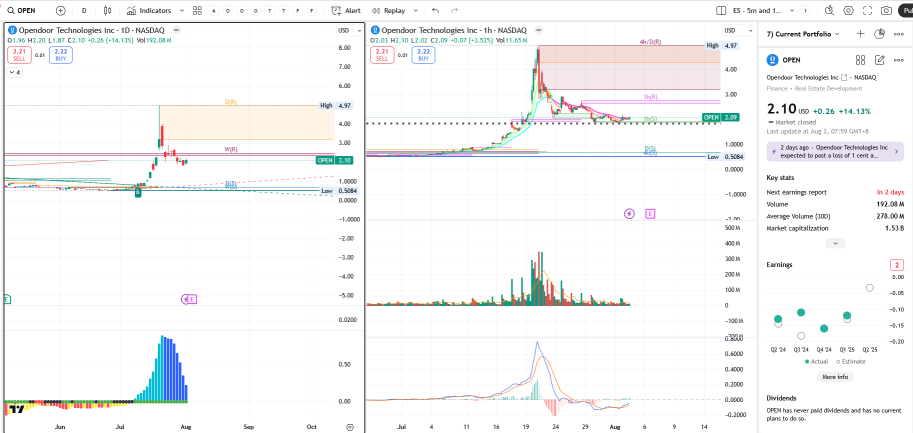The height and width of the screenshot is (433, 913).
Task: Click the lightning news marker on 1h chart
Action: point(629,214)
